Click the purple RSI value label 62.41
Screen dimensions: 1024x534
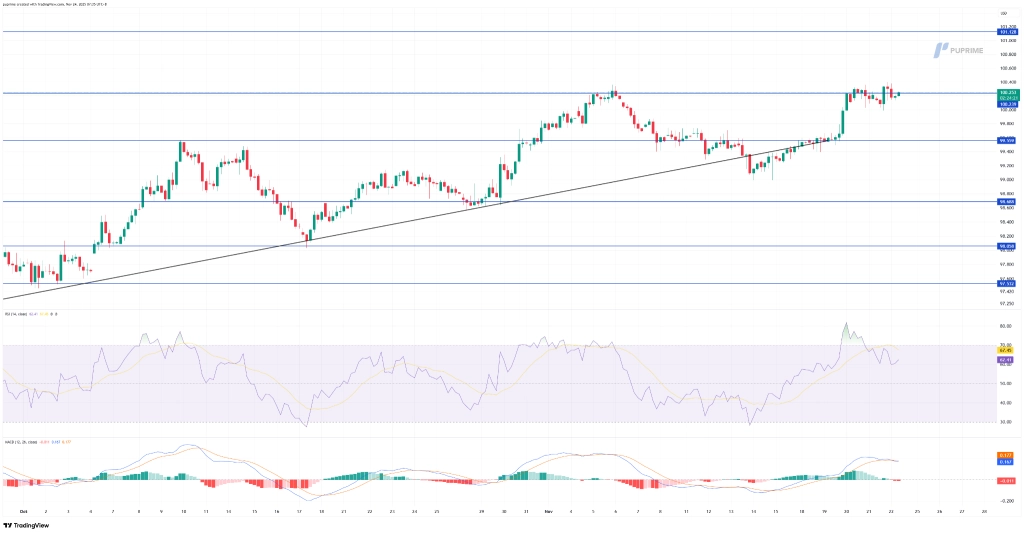coord(1007,359)
